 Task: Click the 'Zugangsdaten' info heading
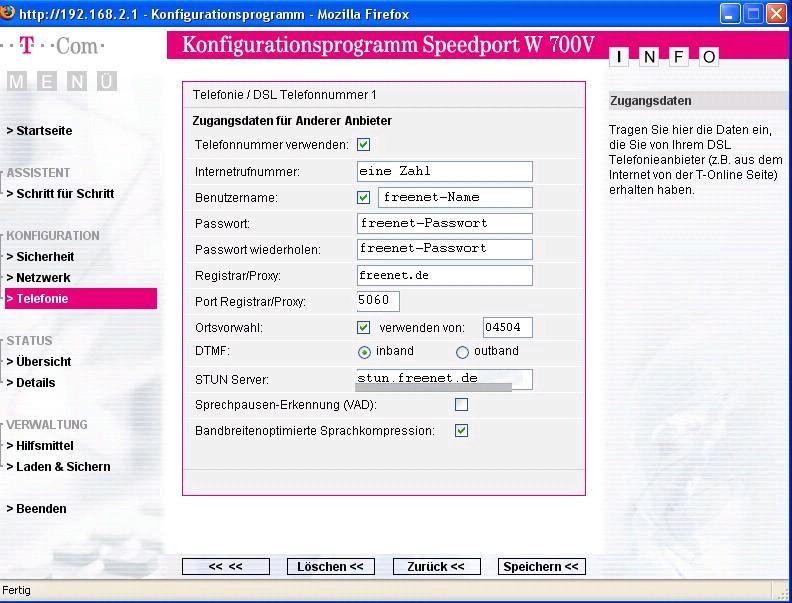click(x=651, y=101)
